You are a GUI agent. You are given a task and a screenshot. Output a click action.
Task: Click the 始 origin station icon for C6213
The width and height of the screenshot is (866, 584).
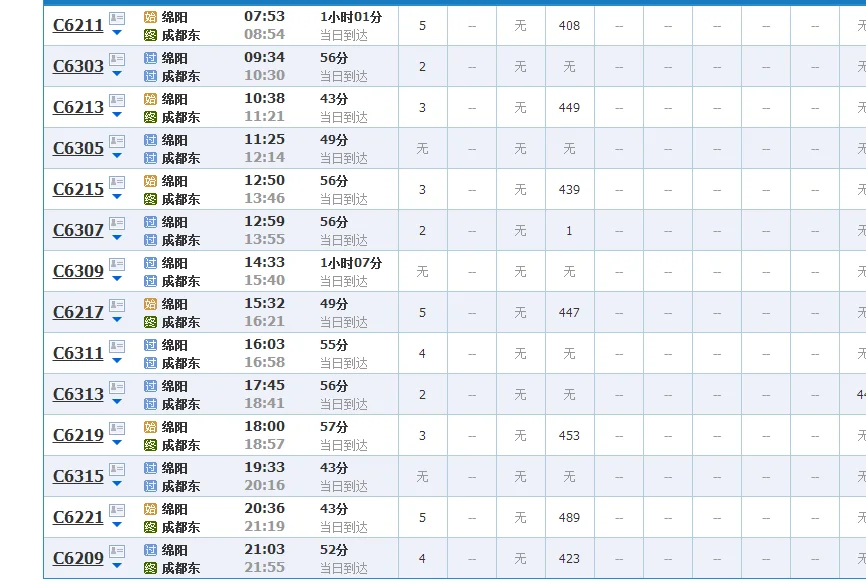(x=151, y=99)
